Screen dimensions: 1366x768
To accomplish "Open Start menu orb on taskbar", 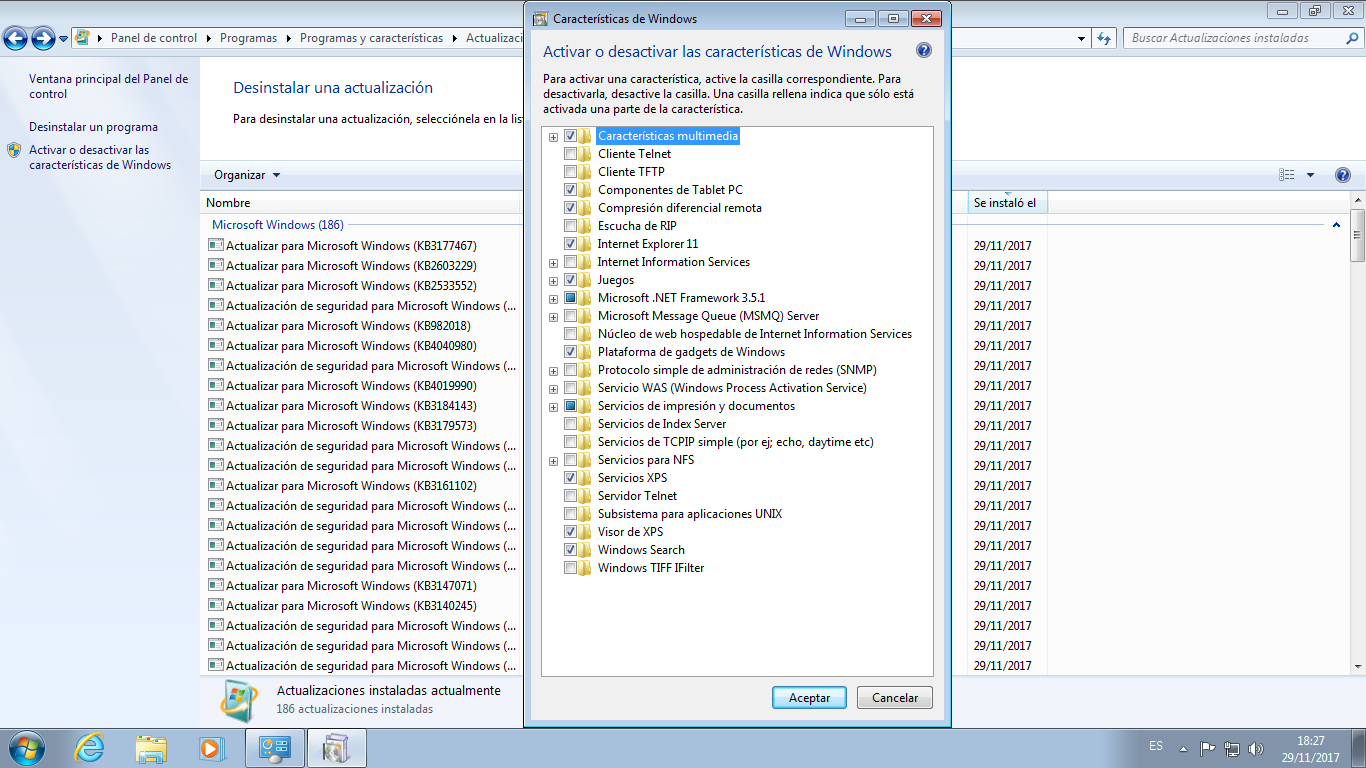I will (26, 748).
